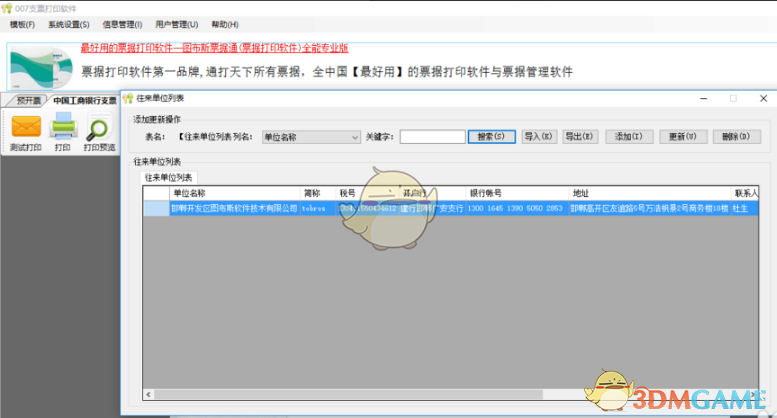Open the red 票据打印软件 advertisement link

coord(214,48)
